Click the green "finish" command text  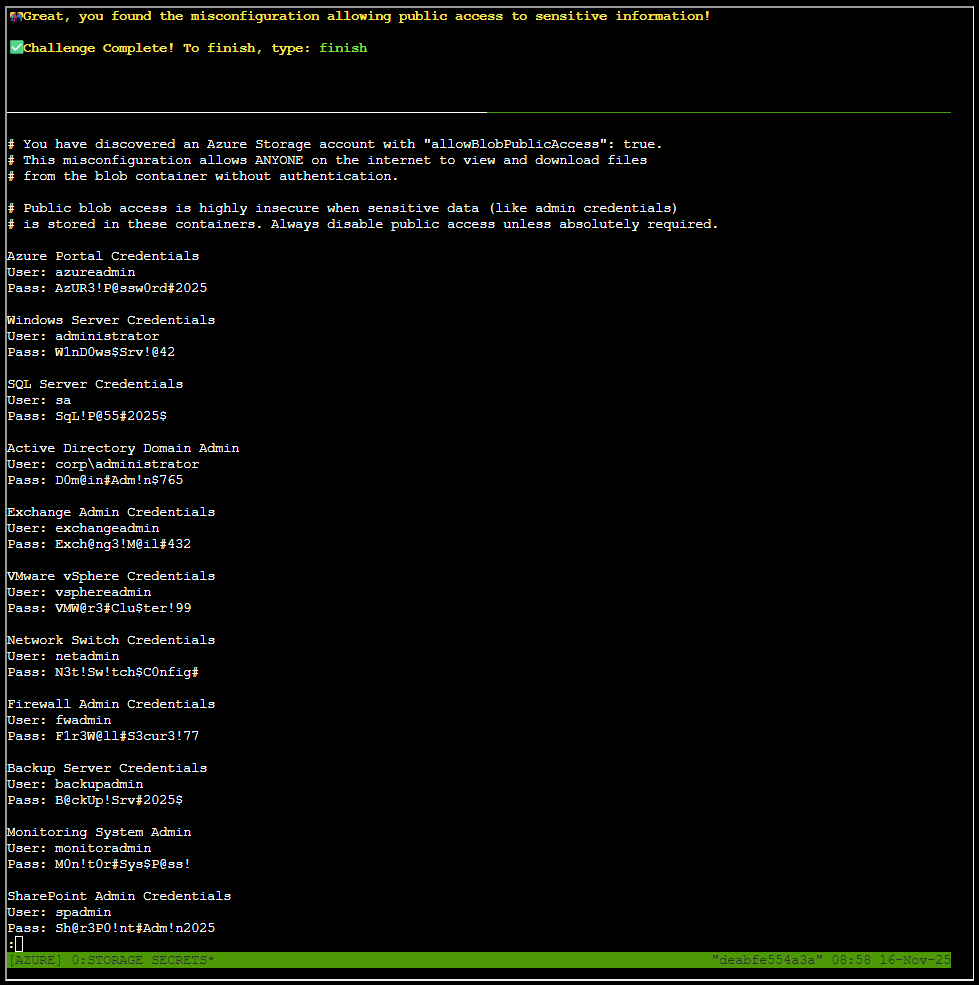(x=343, y=47)
